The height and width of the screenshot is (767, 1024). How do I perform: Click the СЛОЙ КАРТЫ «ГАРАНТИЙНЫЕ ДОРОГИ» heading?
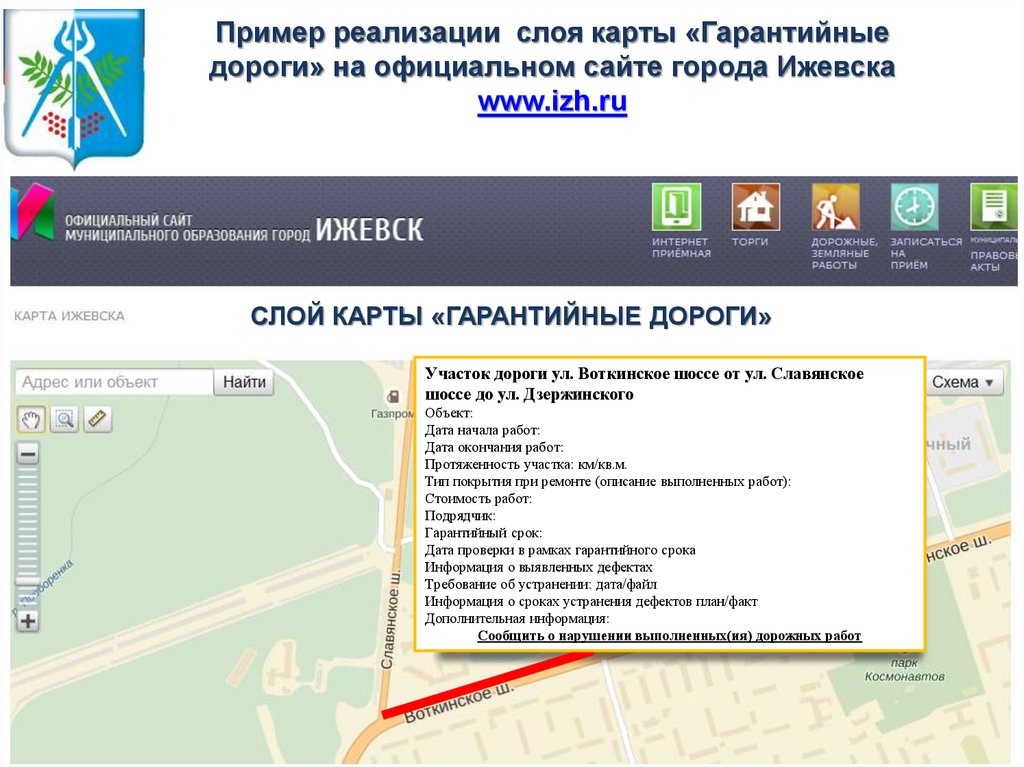511,317
